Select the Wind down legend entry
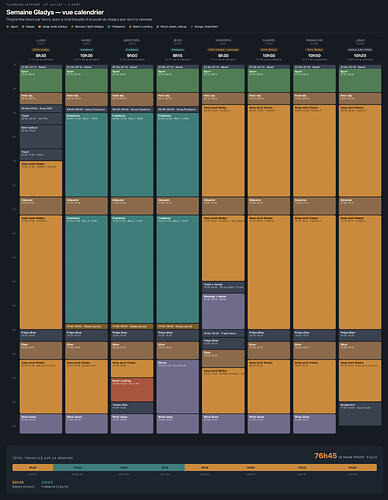388x500 pixels. tap(172, 27)
